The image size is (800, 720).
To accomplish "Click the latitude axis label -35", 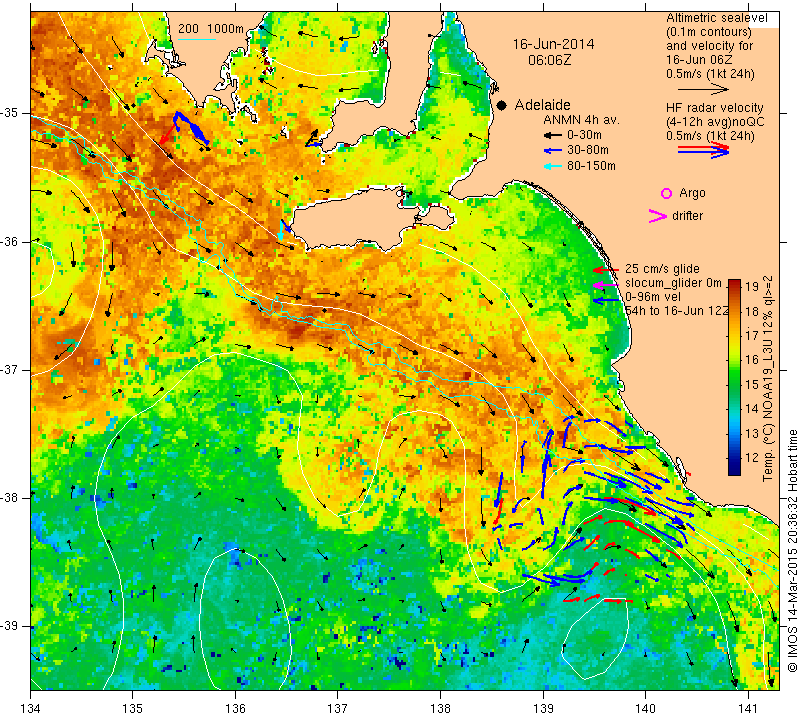I will point(10,113).
